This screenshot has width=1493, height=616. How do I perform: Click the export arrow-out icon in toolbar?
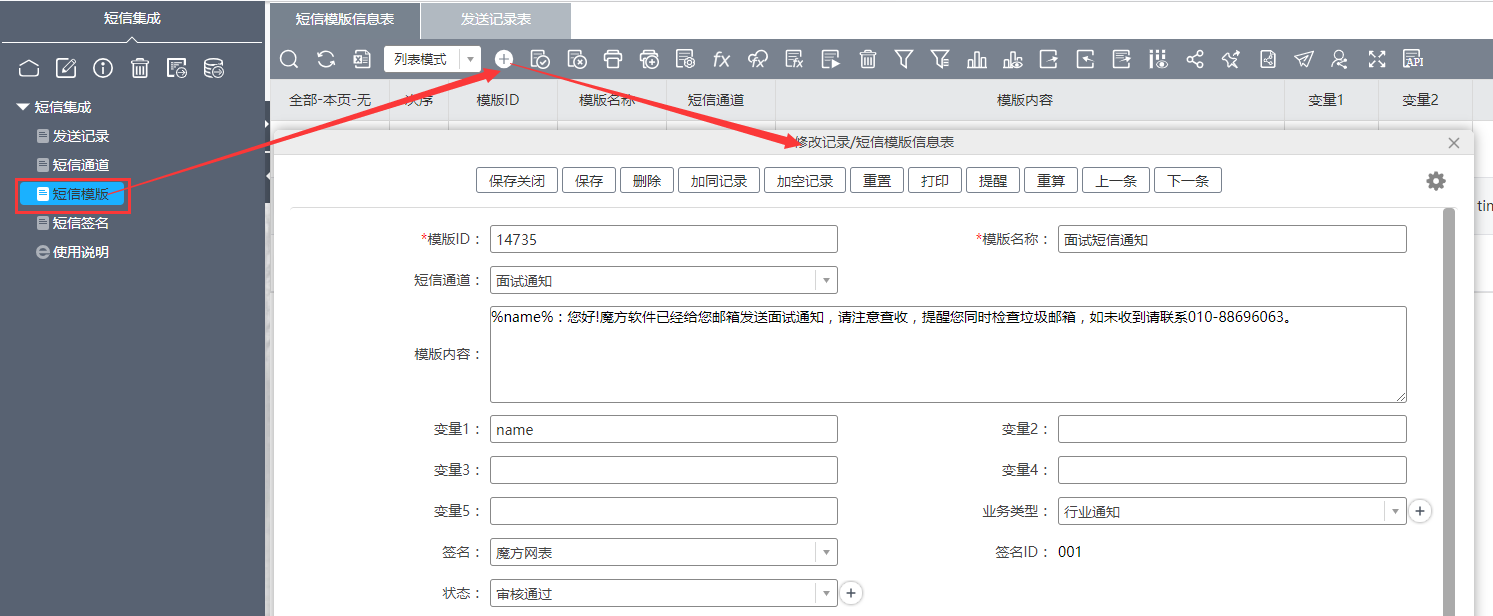pos(1049,59)
